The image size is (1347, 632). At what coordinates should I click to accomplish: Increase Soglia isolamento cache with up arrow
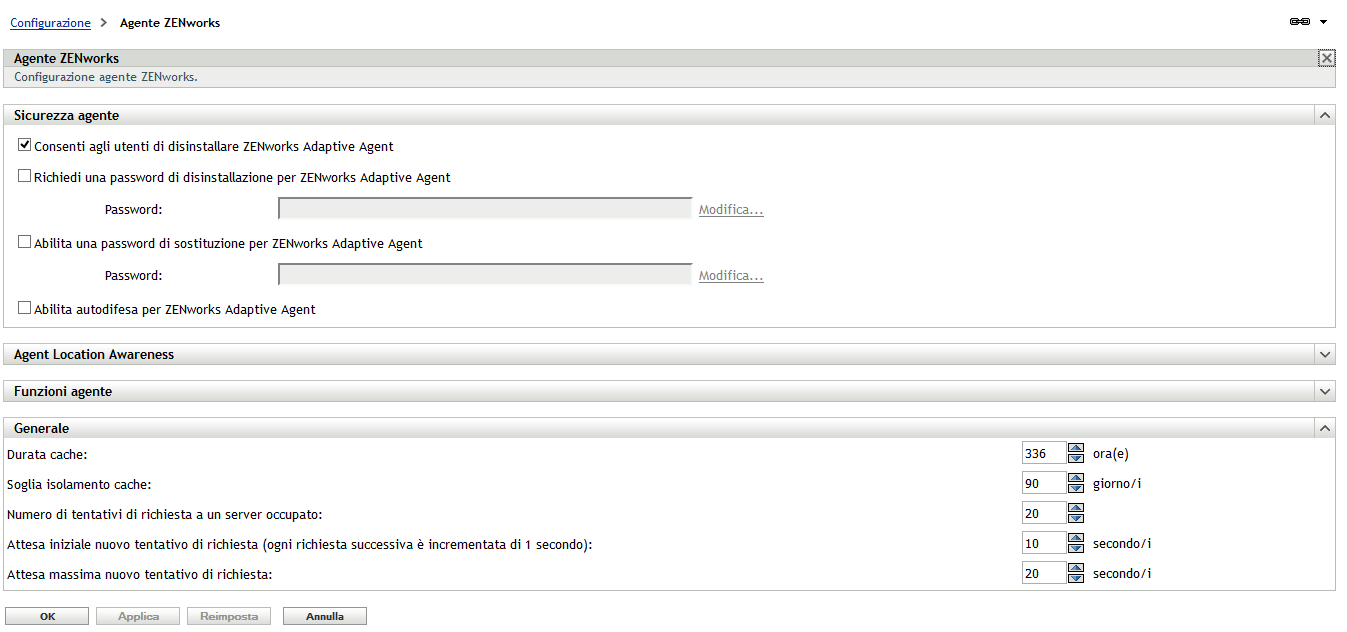coord(1076,478)
